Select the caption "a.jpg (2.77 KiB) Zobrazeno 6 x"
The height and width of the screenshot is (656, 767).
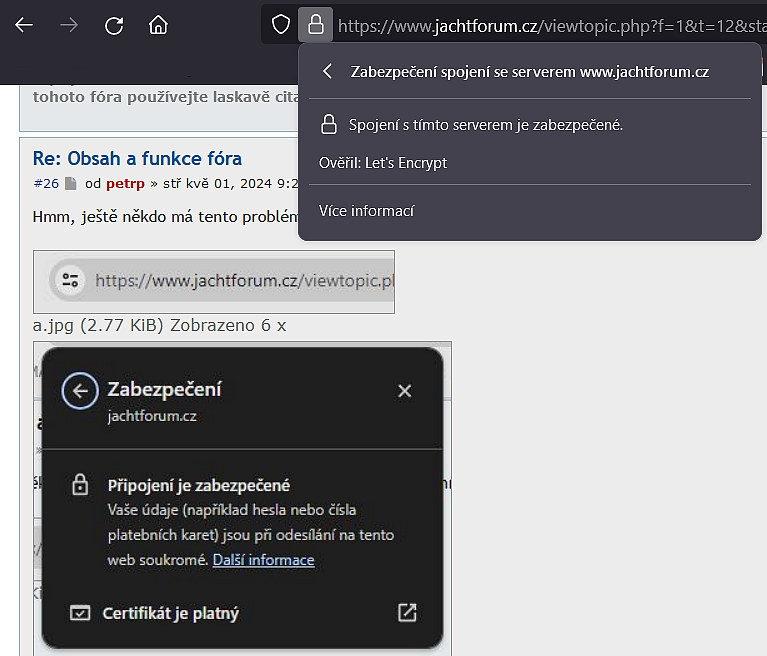(159, 325)
